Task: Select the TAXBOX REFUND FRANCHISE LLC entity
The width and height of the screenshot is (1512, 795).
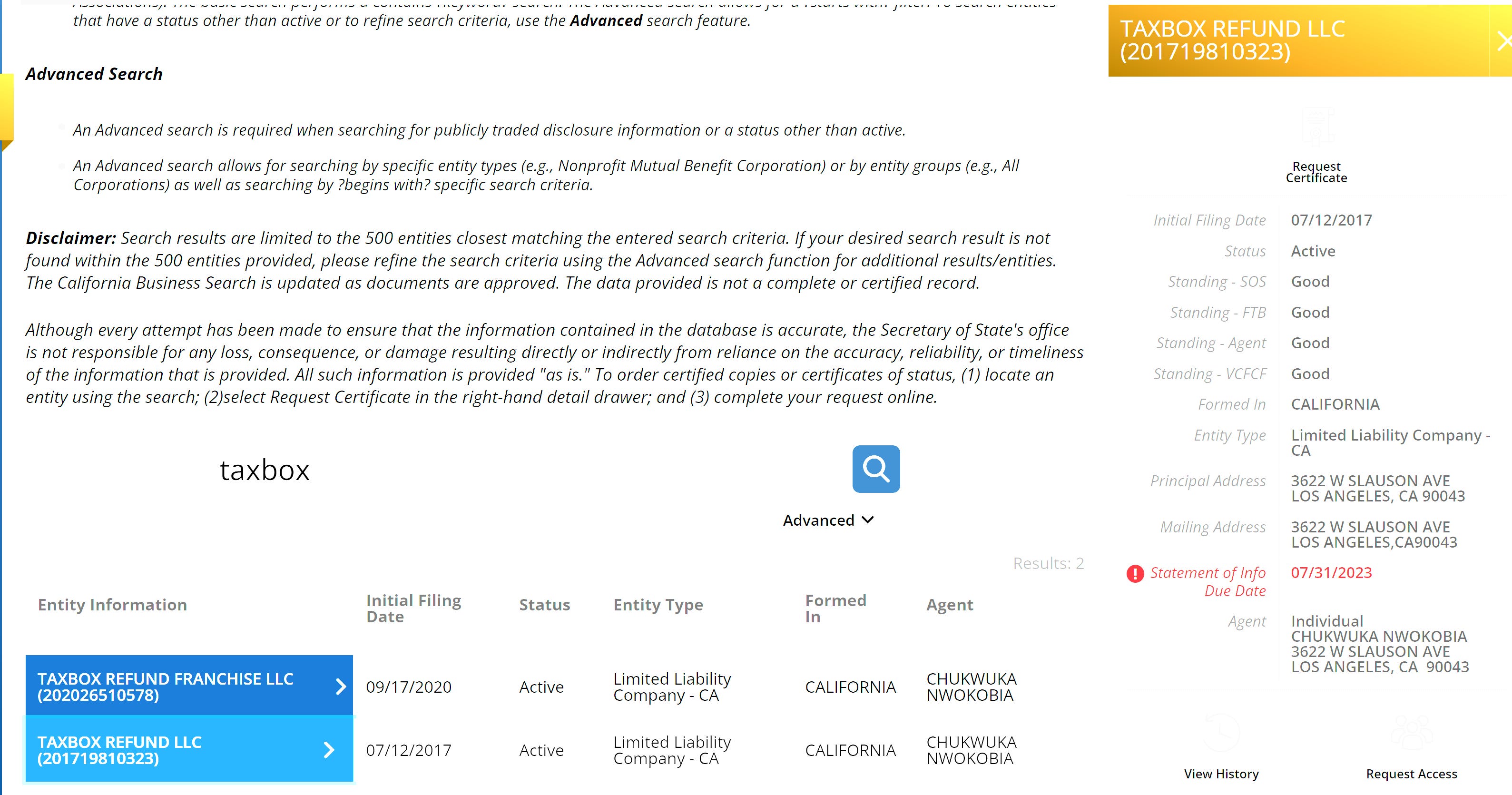Action: 166,687
